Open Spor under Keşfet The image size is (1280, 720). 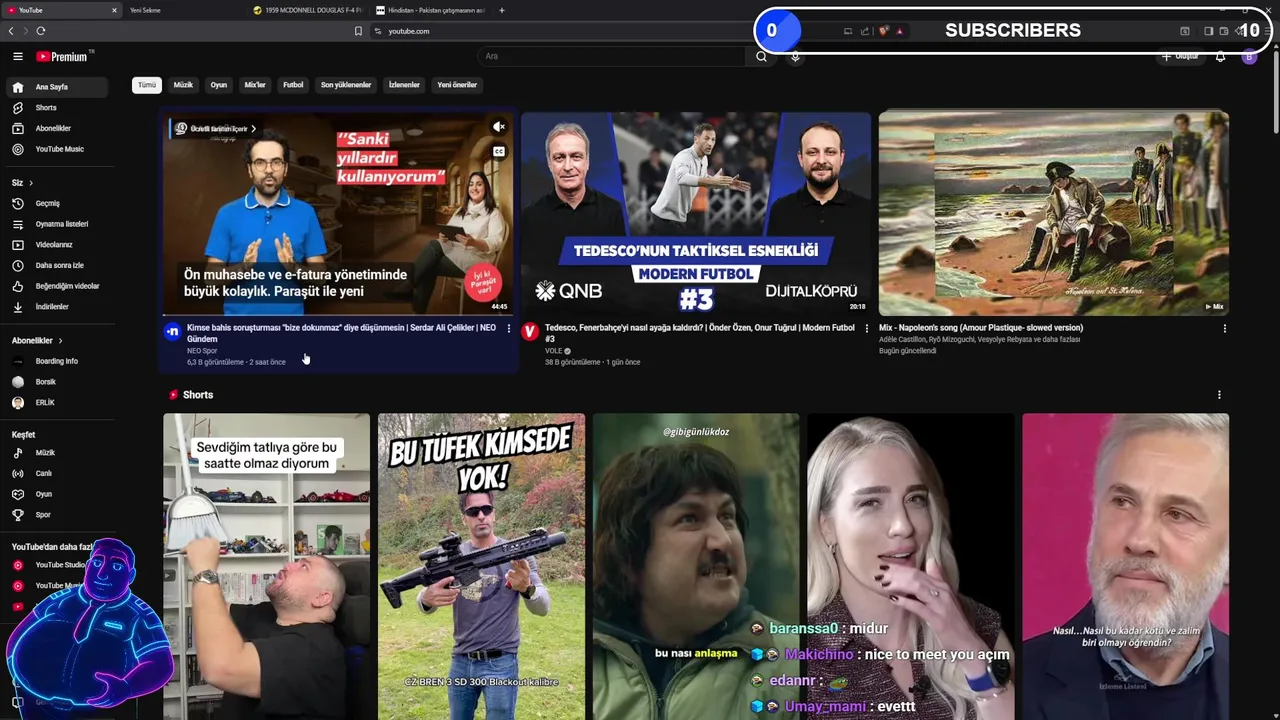point(58,515)
